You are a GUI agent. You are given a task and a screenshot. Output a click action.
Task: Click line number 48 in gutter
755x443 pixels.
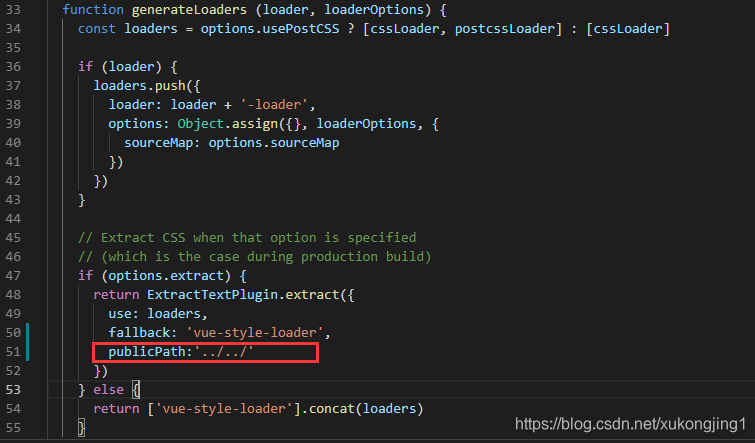(13, 295)
